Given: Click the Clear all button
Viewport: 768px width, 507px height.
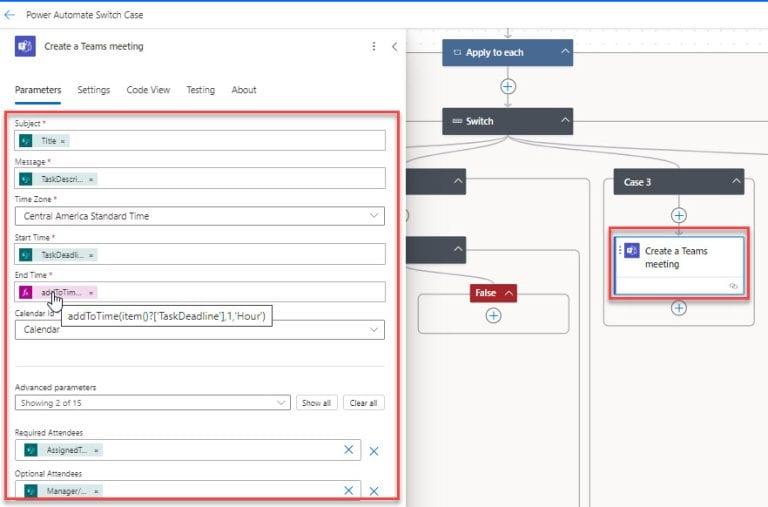Looking at the screenshot, I should click(363, 403).
